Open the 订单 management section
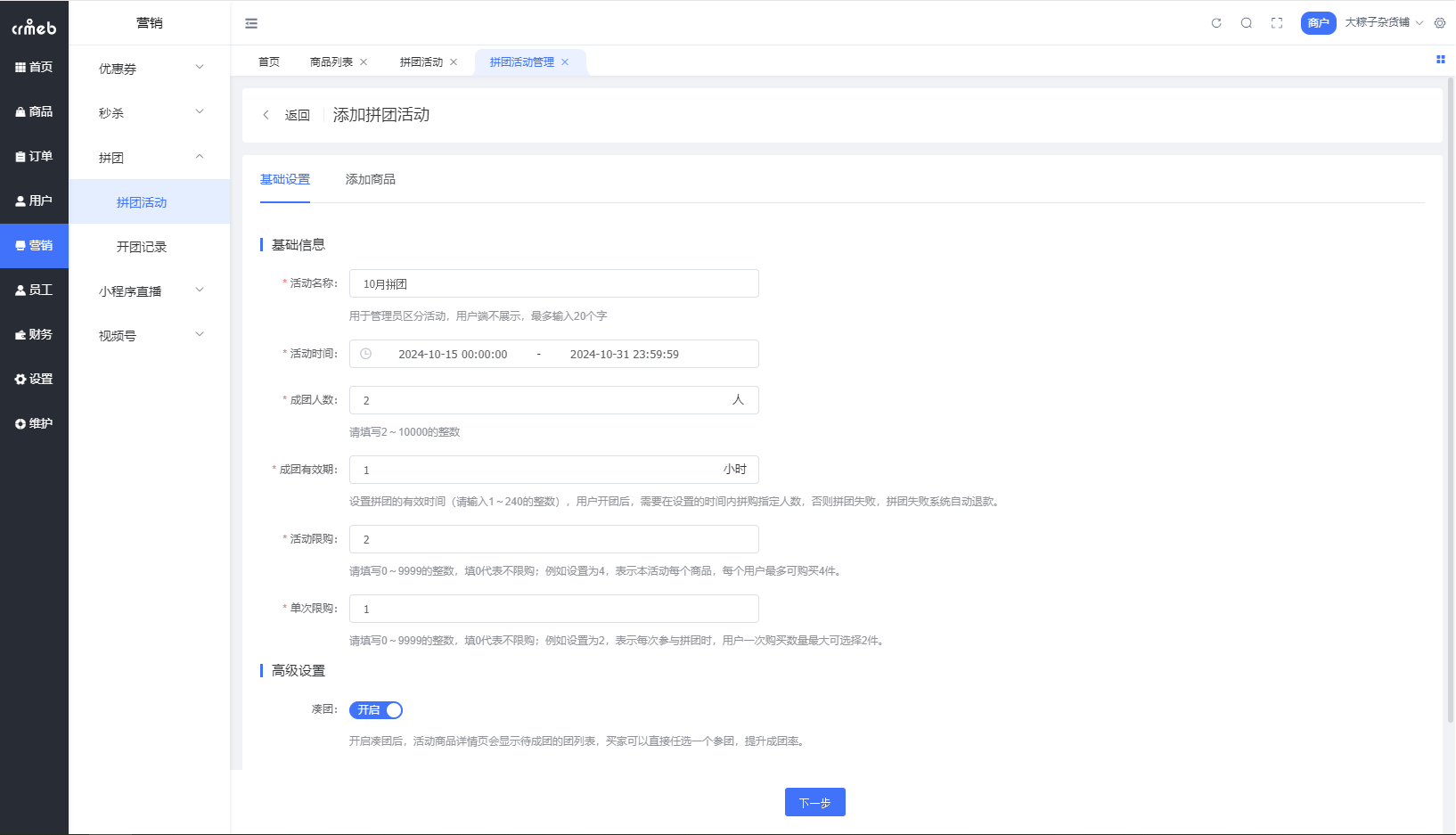1456x835 pixels. pyautogui.click(x=34, y=156)
